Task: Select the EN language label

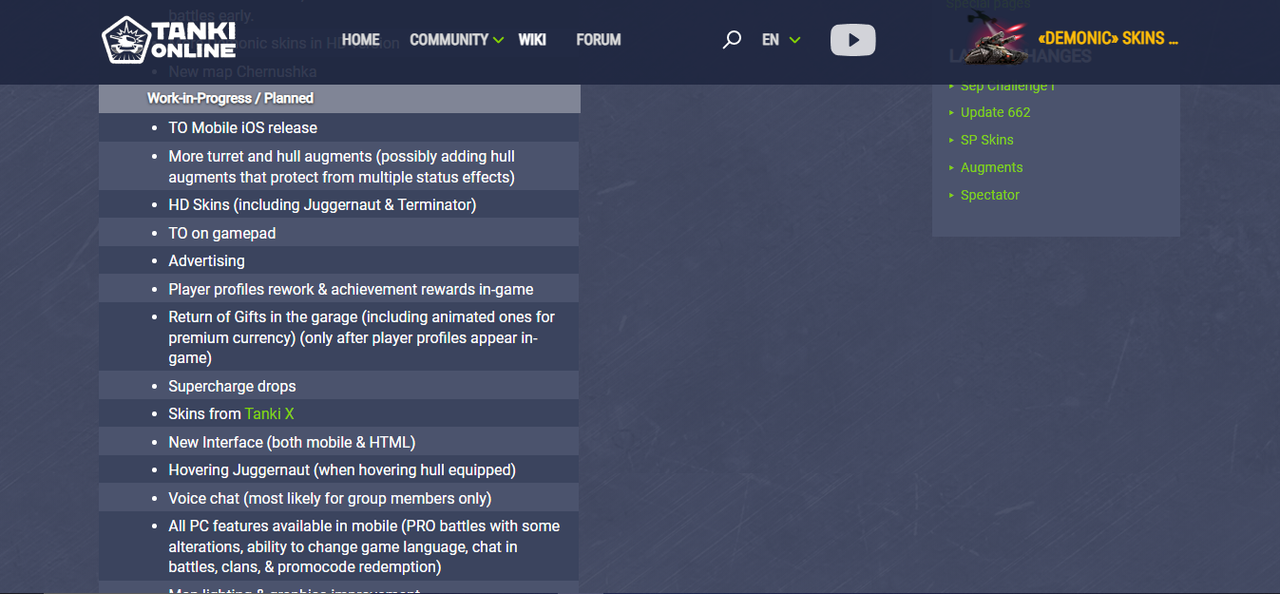Action: (x=770, y=40)
